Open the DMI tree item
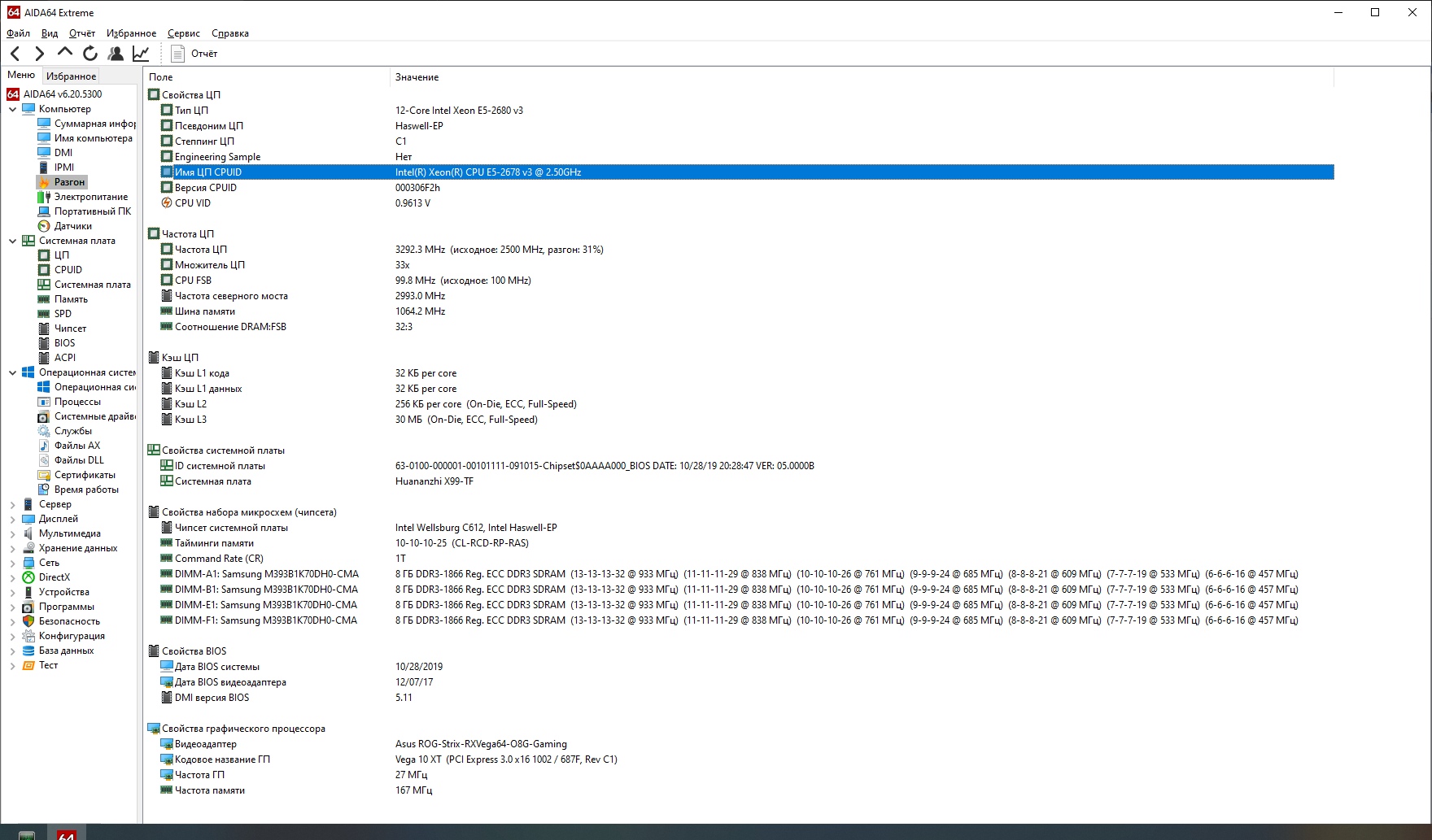Screen dimensions: 1432x840 click(55, 153)
